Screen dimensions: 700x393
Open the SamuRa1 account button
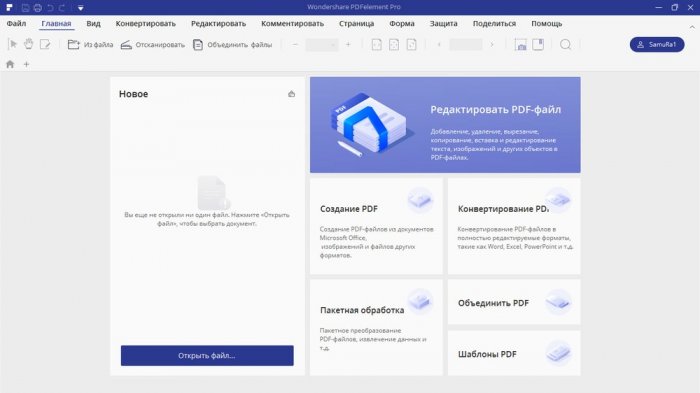tap(657, 45)
